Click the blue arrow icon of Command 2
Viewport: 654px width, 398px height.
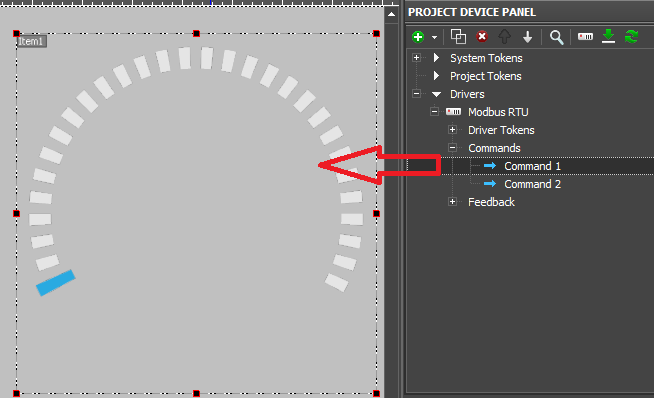(490, 184)
